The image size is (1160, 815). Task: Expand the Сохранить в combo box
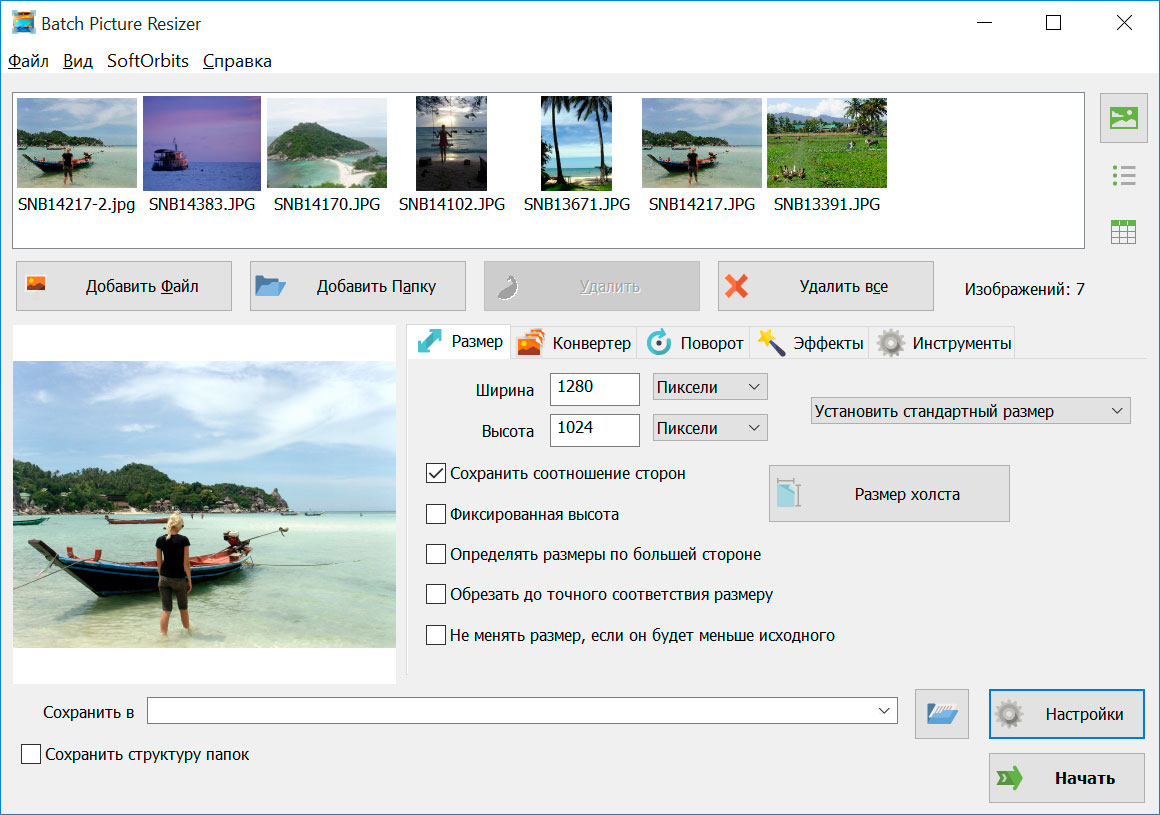[884, 710]
